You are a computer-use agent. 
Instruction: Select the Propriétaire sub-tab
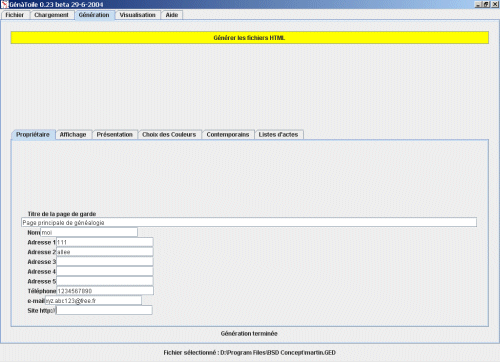33,135
